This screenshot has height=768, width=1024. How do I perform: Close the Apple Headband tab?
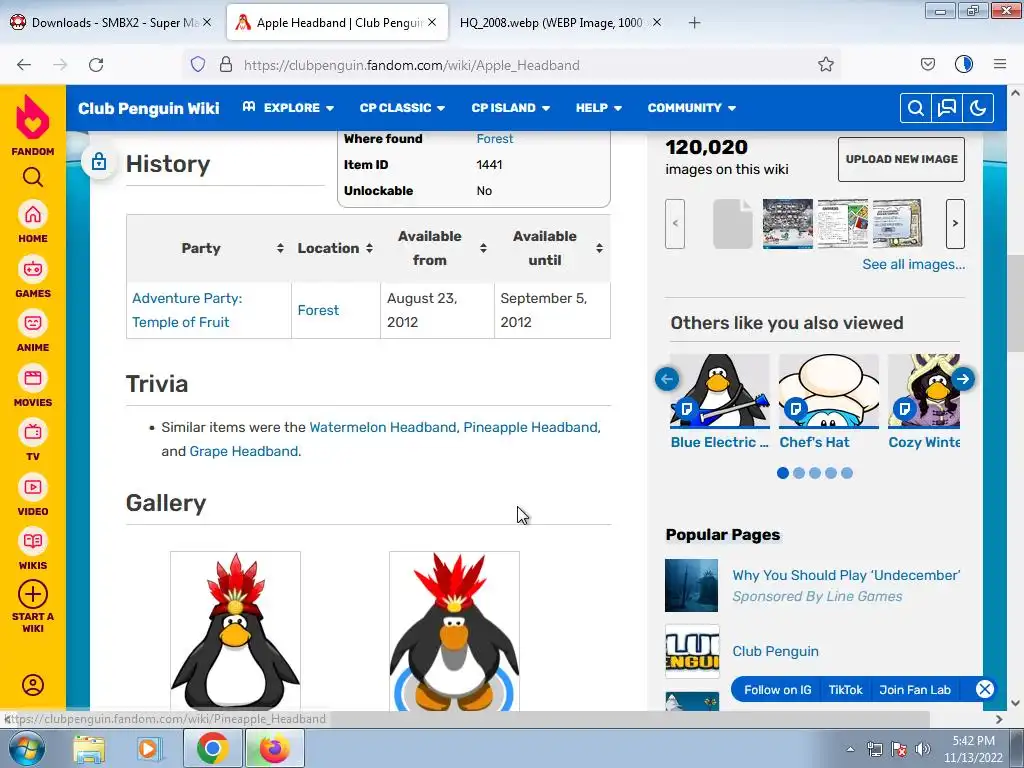432,22
